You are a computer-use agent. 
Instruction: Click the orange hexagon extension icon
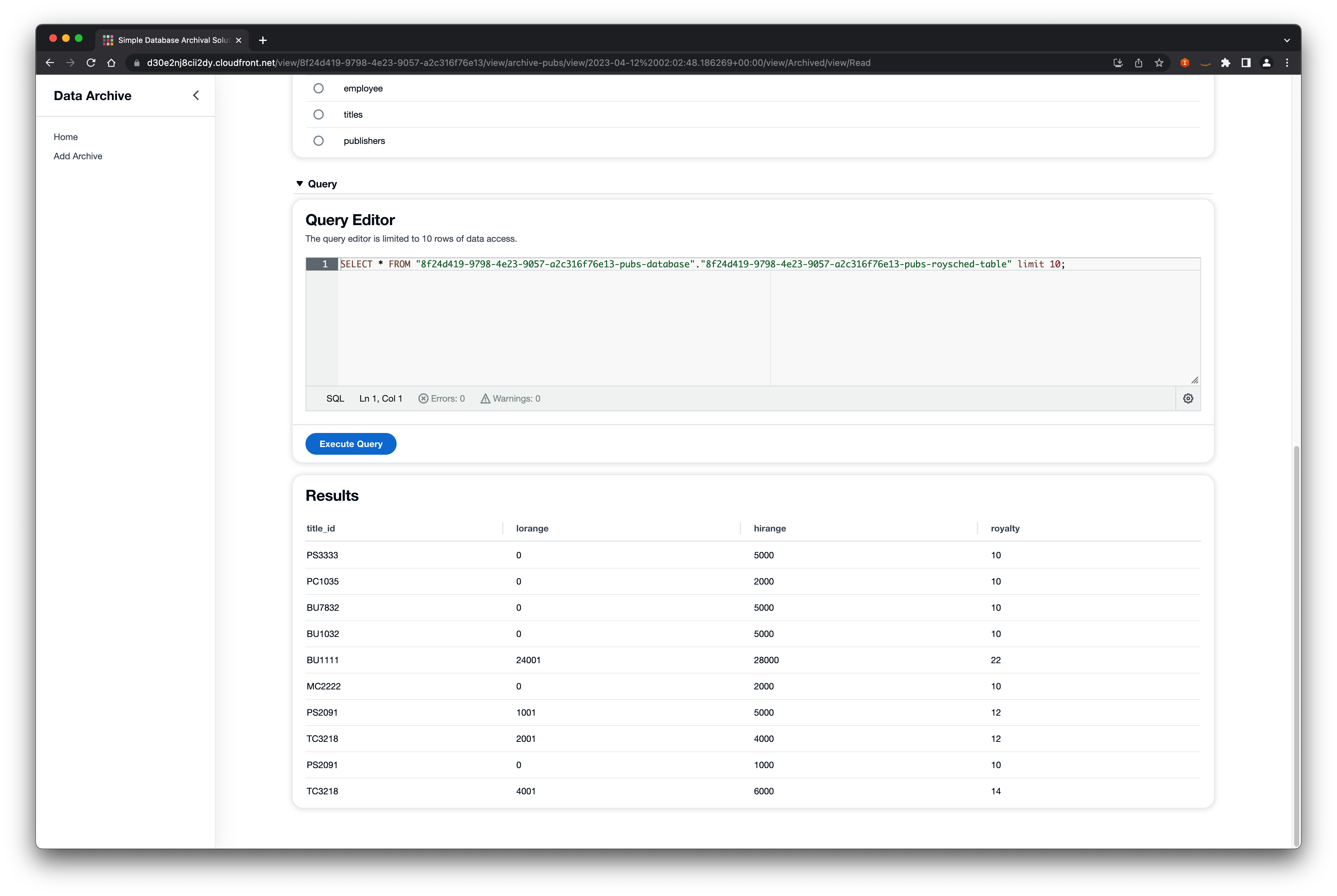click(x=1185, y=63)
